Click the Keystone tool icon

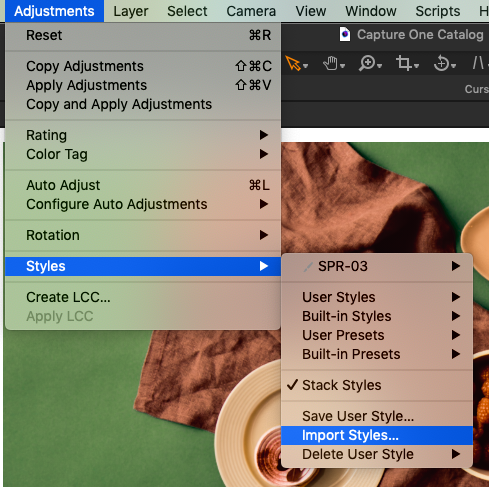(478, 63)
